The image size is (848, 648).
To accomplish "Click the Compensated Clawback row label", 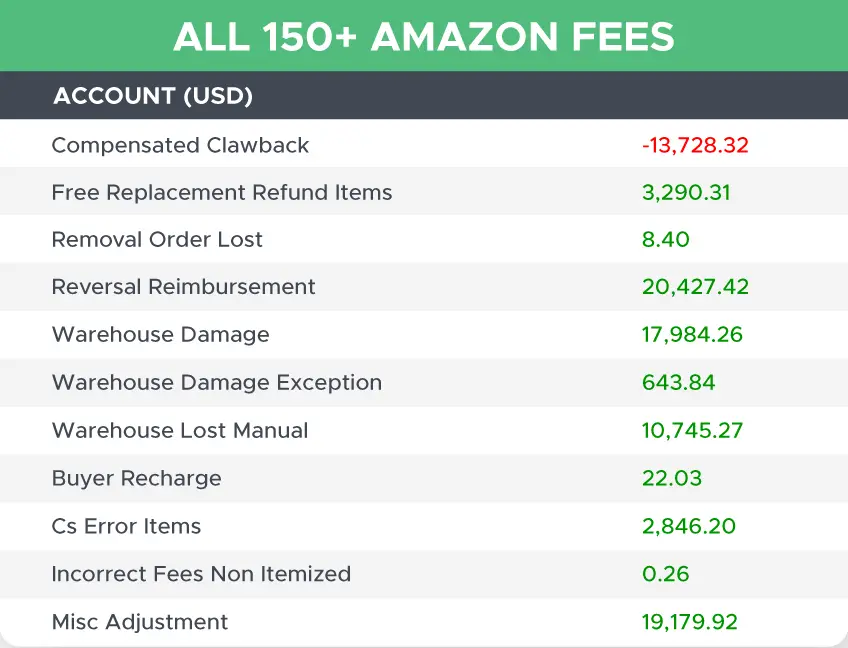I will [x=180, y=145].
